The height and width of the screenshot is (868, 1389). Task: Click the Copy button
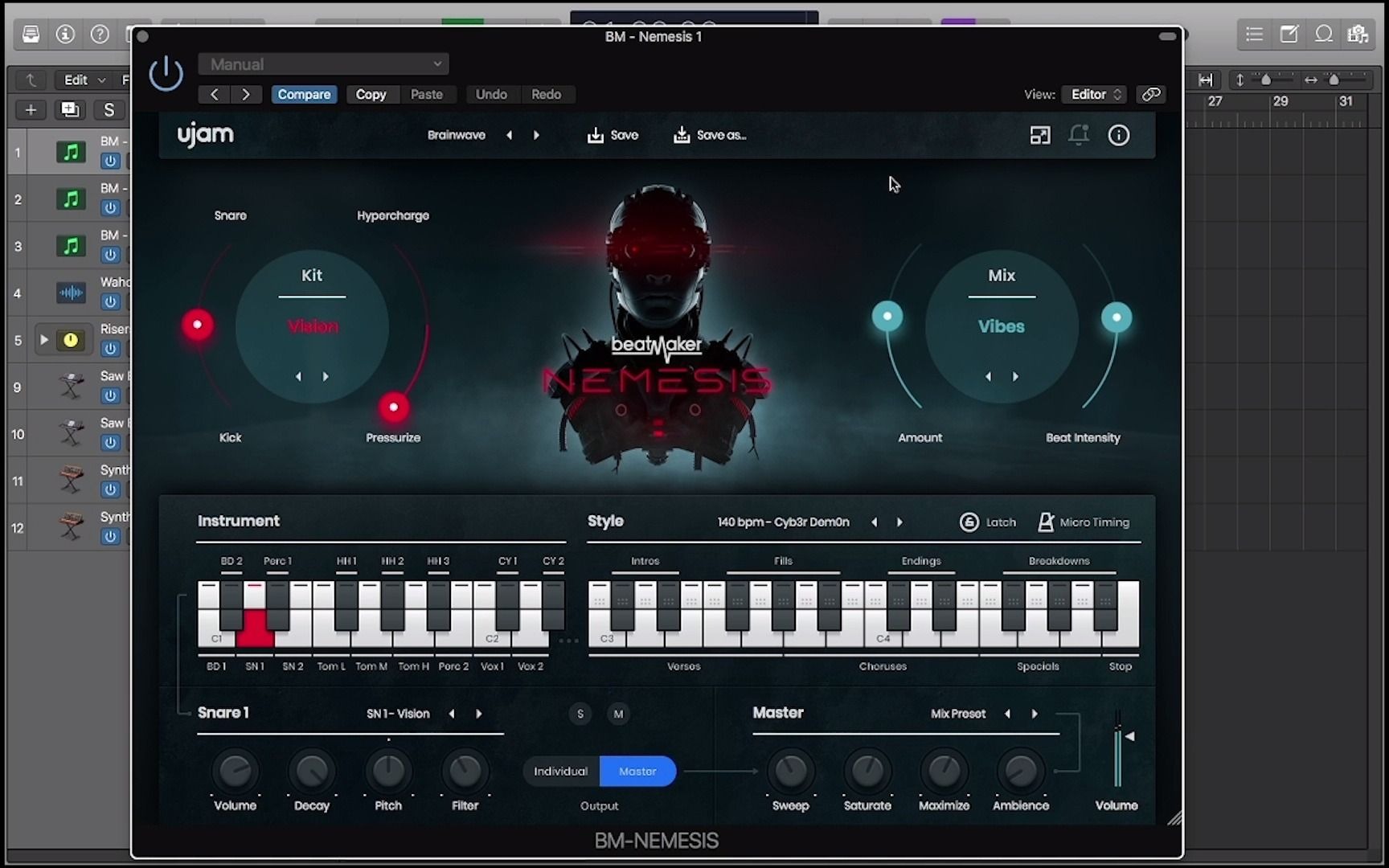click(x=371, y=94)
